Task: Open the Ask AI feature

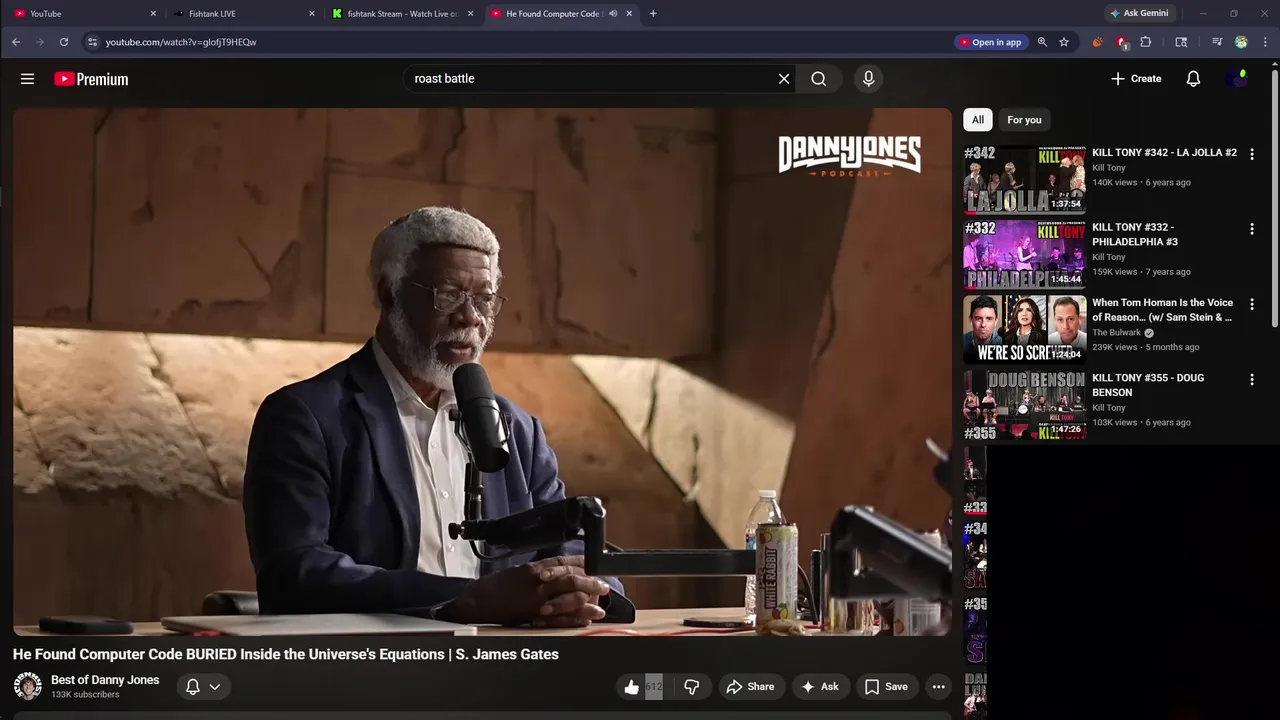Action: (x=819, y=687)
